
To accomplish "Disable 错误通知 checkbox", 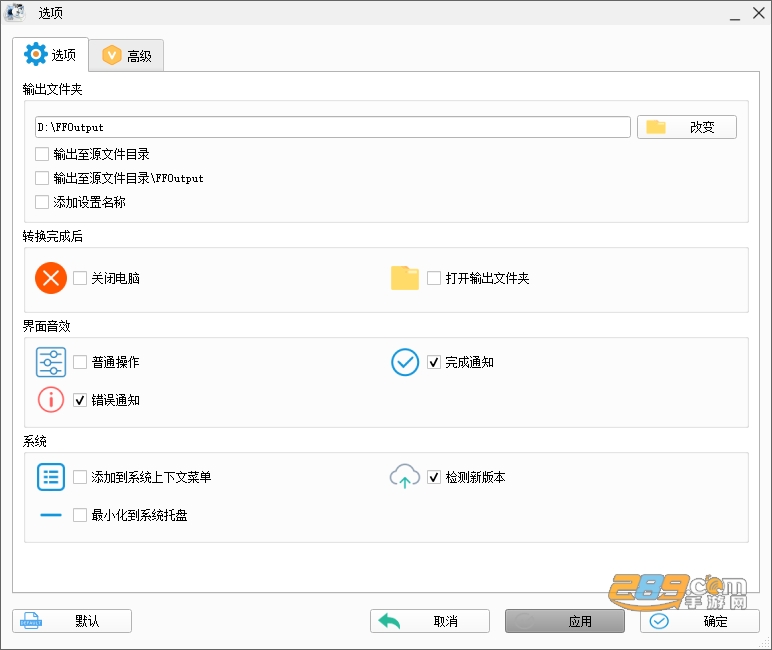I will pyautogui.click(x=80, y=400).
